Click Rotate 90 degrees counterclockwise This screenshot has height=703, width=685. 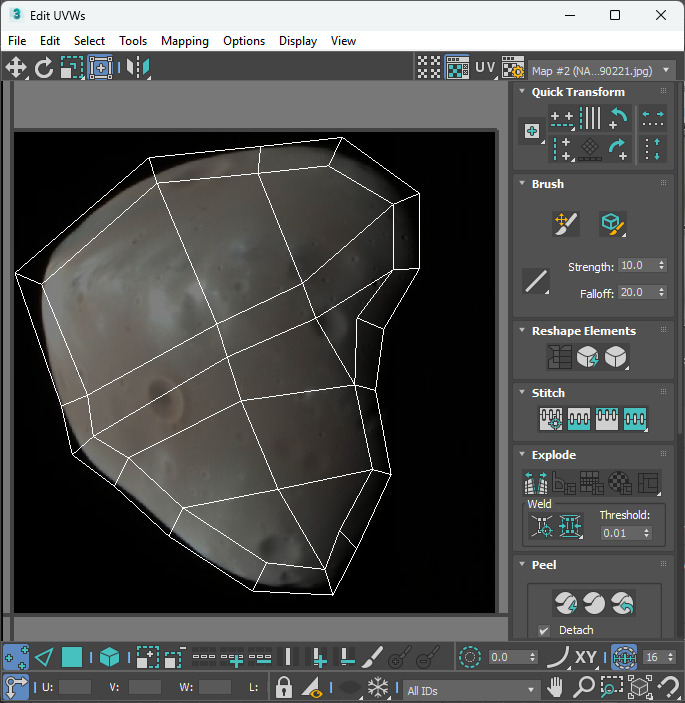click(x=618, y=119)
